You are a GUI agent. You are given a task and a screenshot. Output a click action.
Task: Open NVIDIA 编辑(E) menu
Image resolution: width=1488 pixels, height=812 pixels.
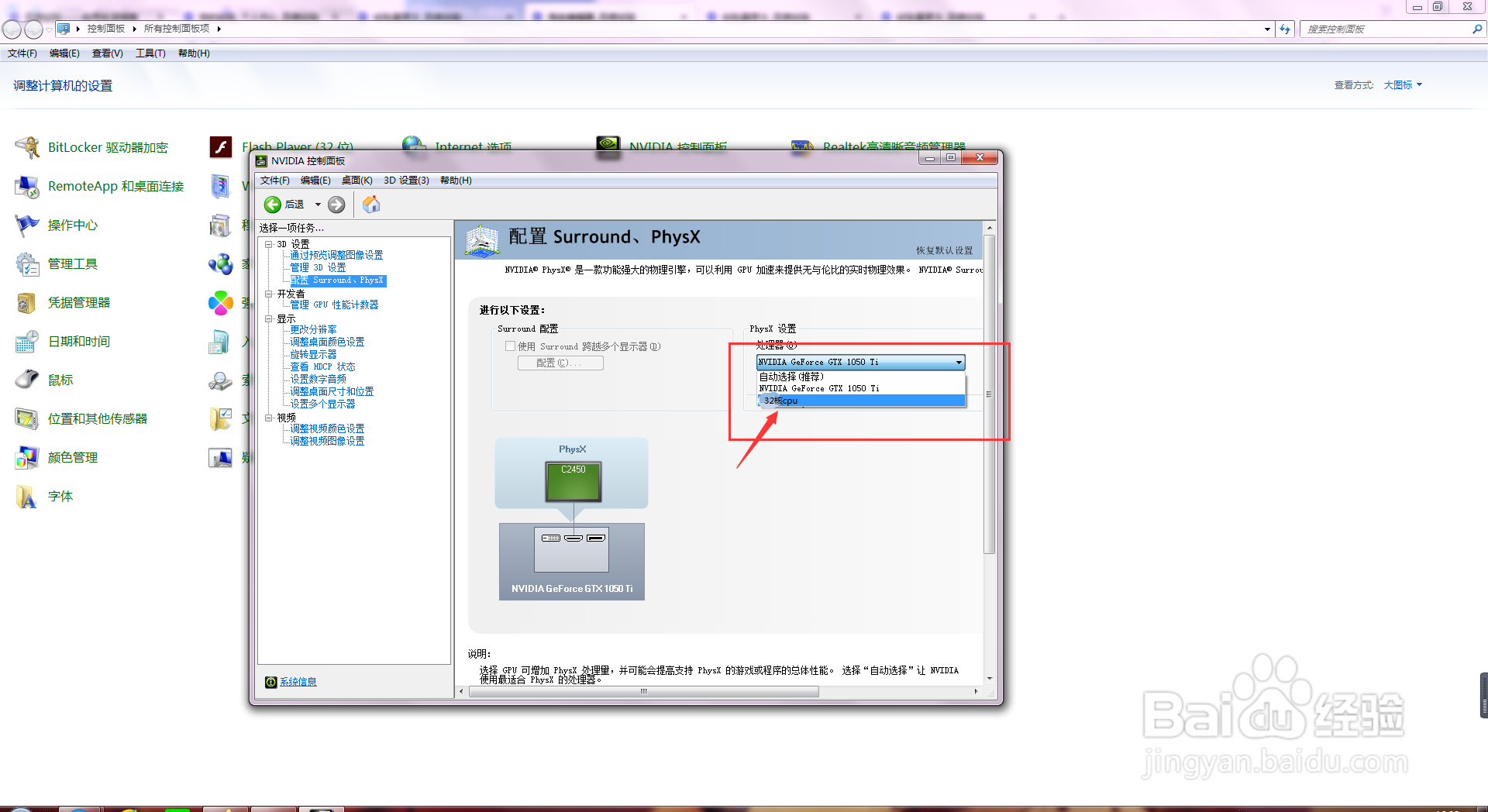pos(315,181)
